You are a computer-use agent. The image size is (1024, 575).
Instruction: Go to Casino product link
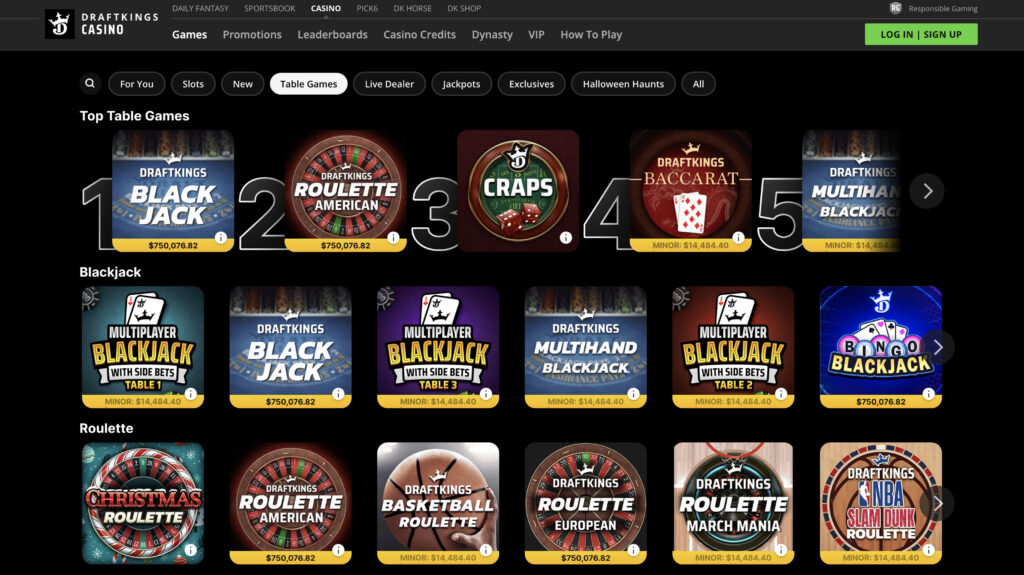coord(326,8)
